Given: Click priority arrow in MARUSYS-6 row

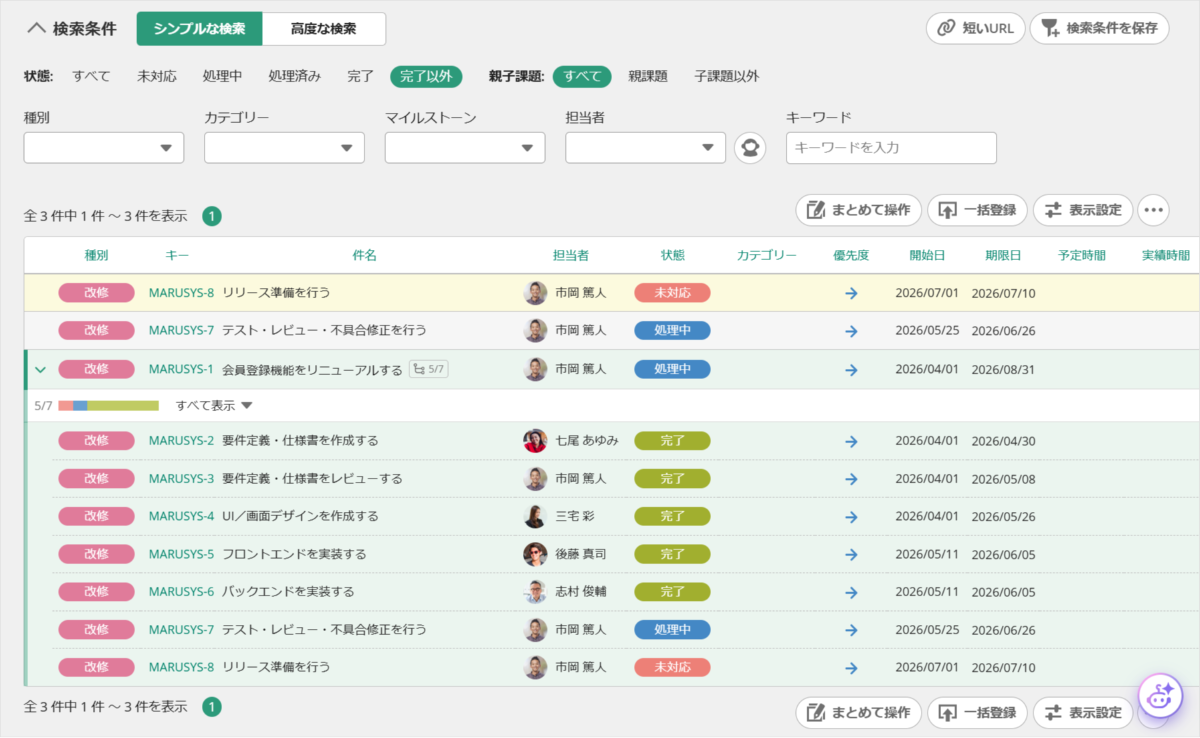Looking at the screenshot, I should tap(851, 592).
